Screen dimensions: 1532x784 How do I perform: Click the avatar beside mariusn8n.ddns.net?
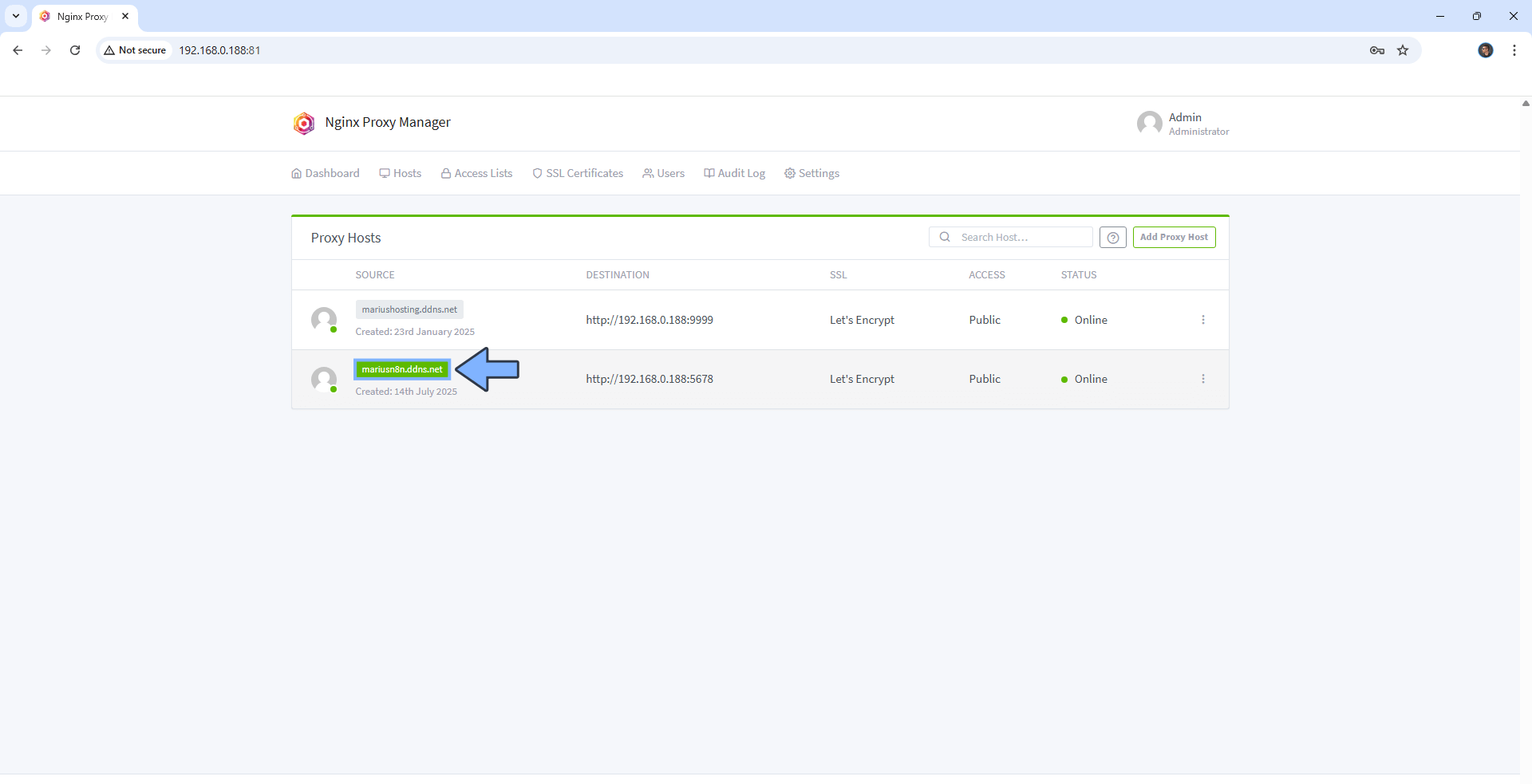pyautogui.click(x=324, y=380)
